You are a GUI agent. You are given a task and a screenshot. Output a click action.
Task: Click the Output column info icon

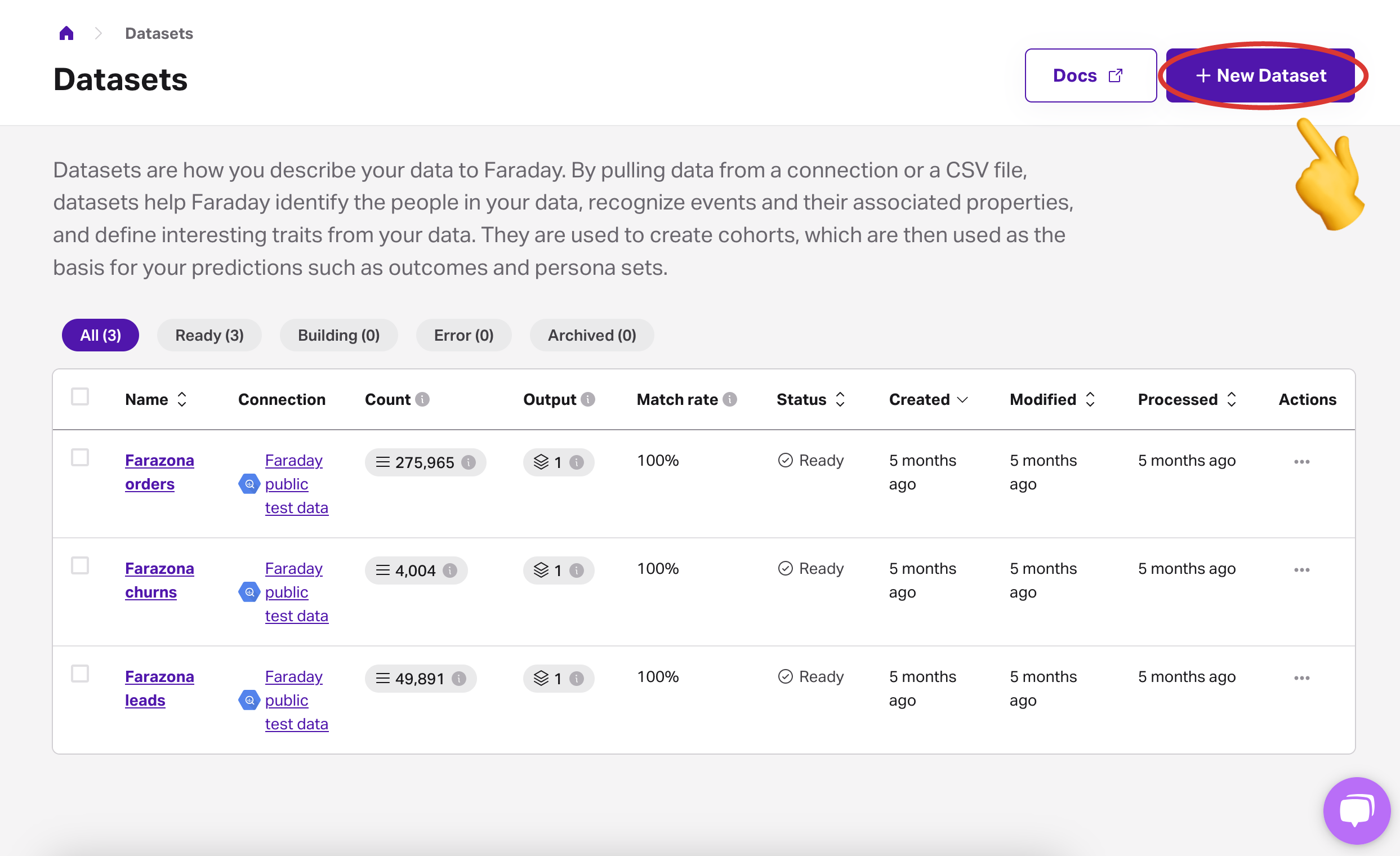tap(588, 399)
